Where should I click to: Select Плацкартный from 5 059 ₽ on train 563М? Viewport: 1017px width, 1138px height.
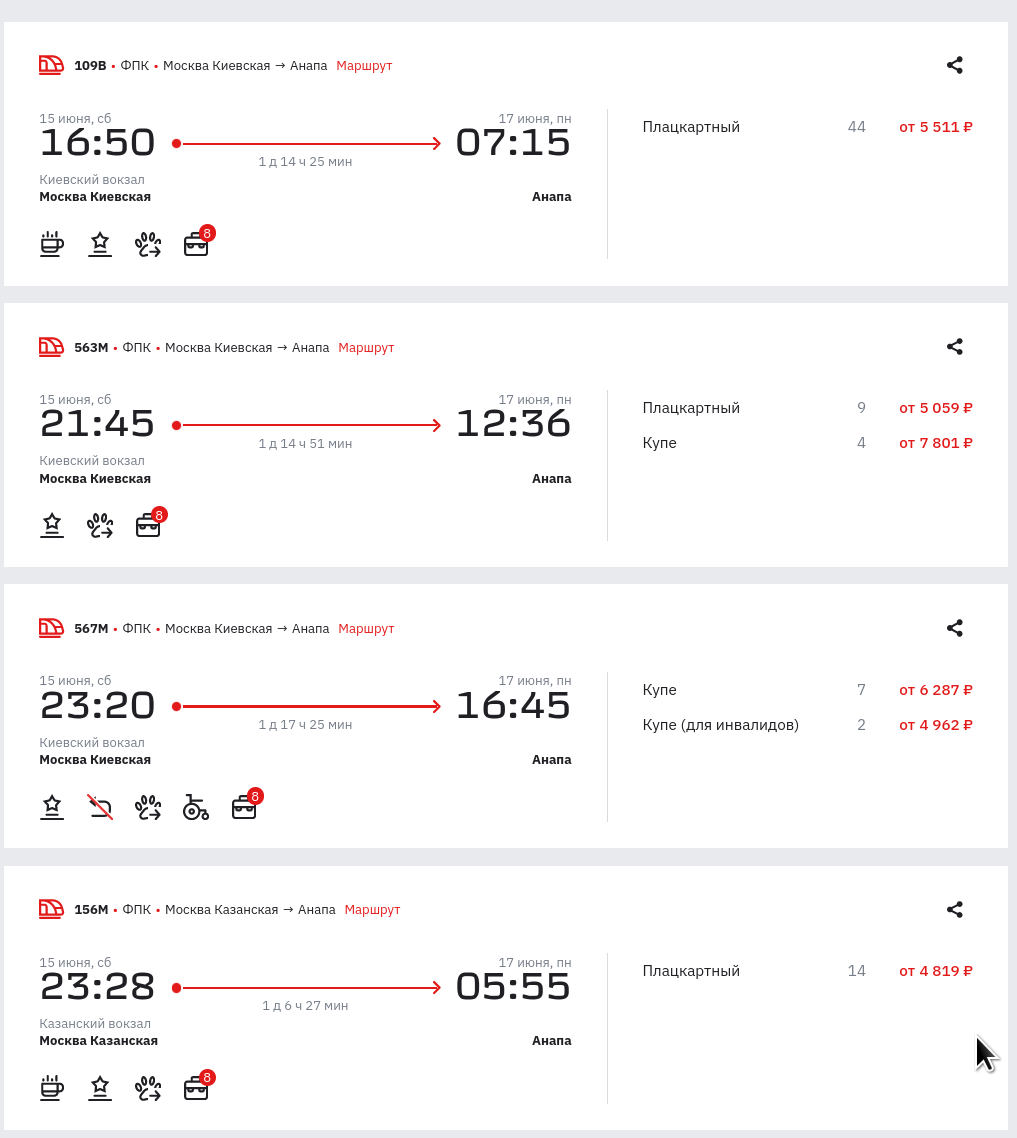(807, 408)
